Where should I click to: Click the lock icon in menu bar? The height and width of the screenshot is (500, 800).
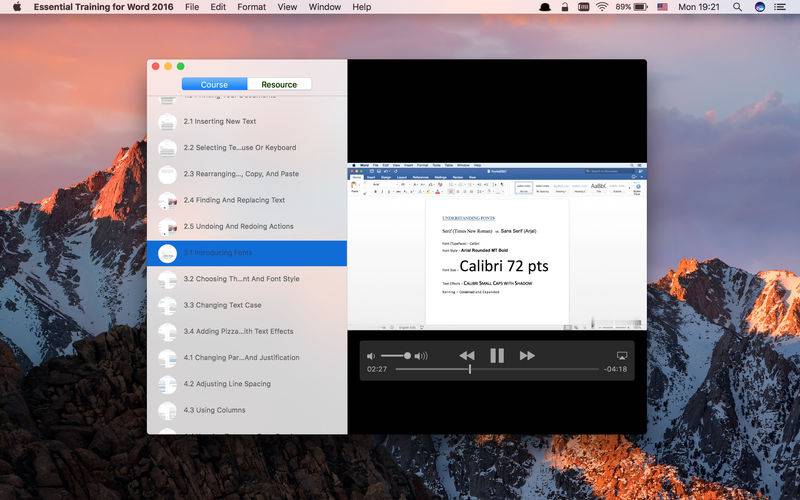coord(565,7)
